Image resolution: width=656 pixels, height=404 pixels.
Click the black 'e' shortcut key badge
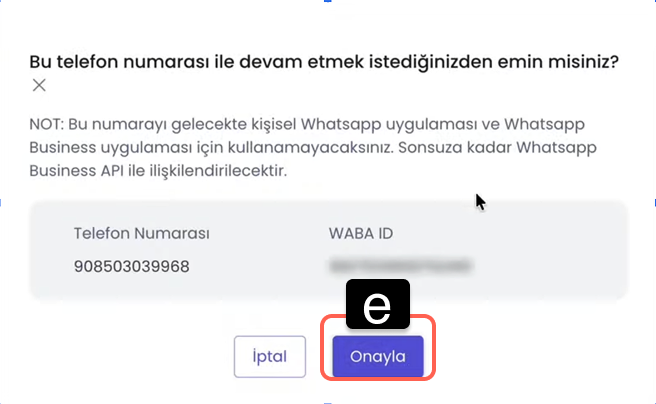click(x=377, y=305)
